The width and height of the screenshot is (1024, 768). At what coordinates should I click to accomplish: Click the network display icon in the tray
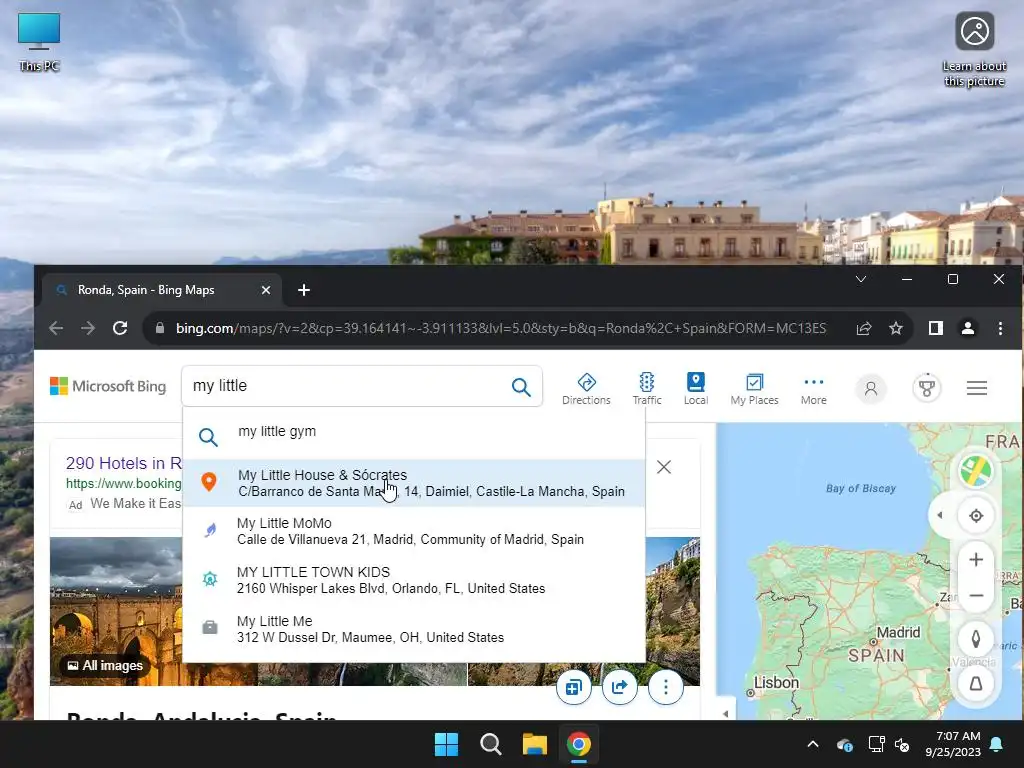click(x=876, y=744)
